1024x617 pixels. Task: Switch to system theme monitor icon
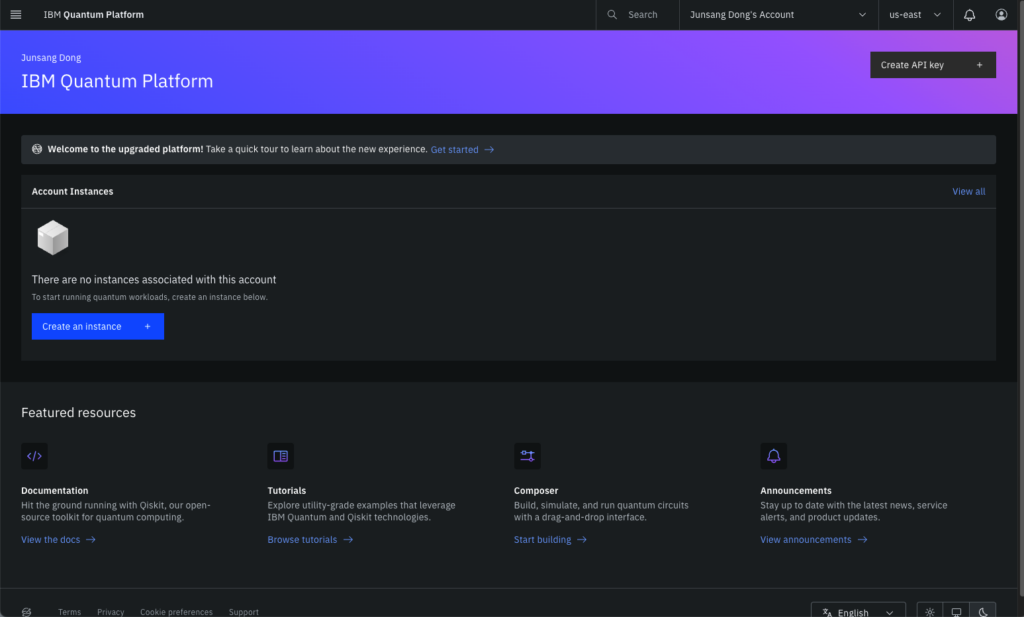[x=956, y=612]
